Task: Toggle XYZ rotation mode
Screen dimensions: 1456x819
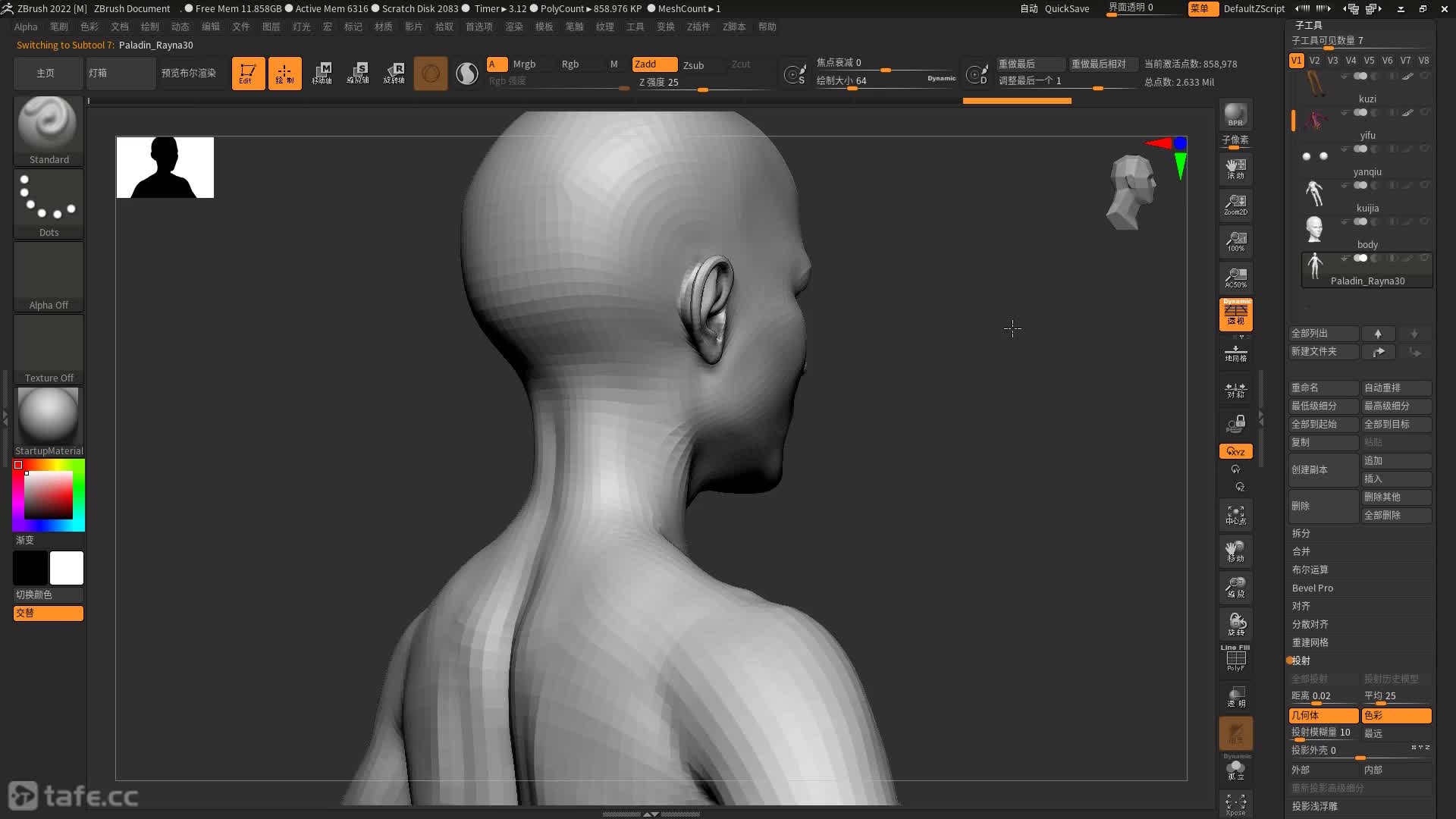Action: (1235, 451)
